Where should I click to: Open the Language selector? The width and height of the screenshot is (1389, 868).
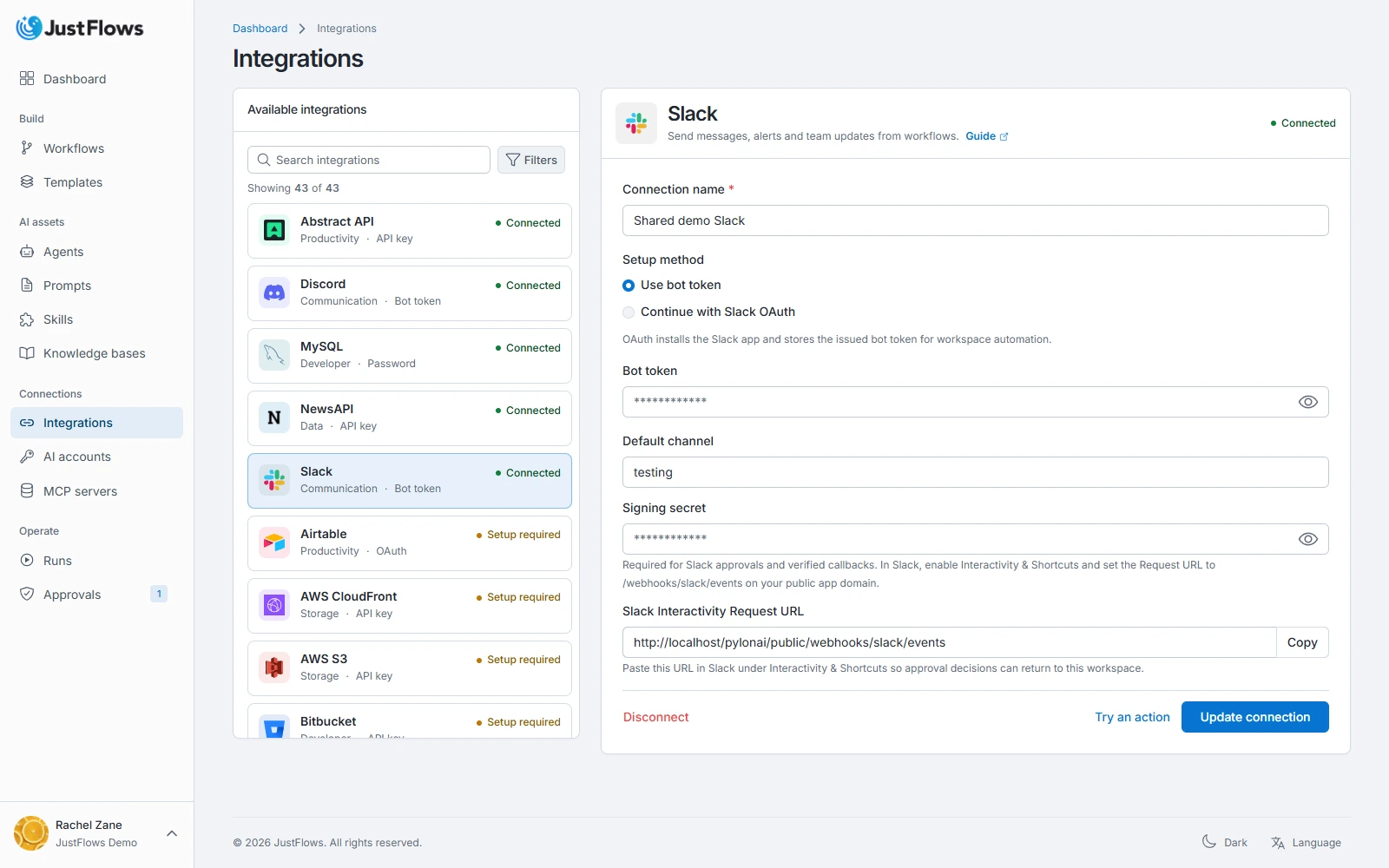(x=1306, y=842)
